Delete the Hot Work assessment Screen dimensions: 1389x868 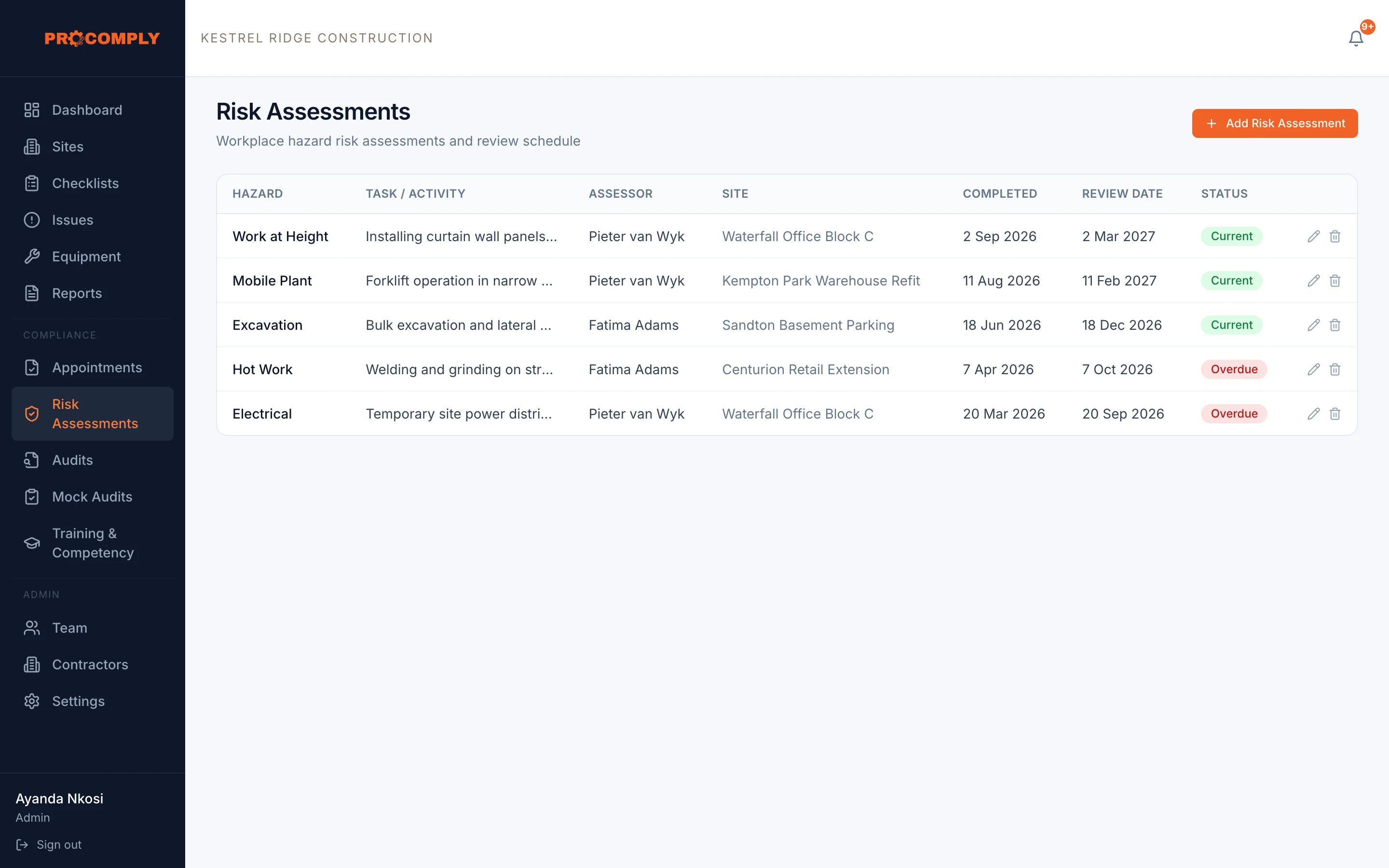(x=1335, y=369)
